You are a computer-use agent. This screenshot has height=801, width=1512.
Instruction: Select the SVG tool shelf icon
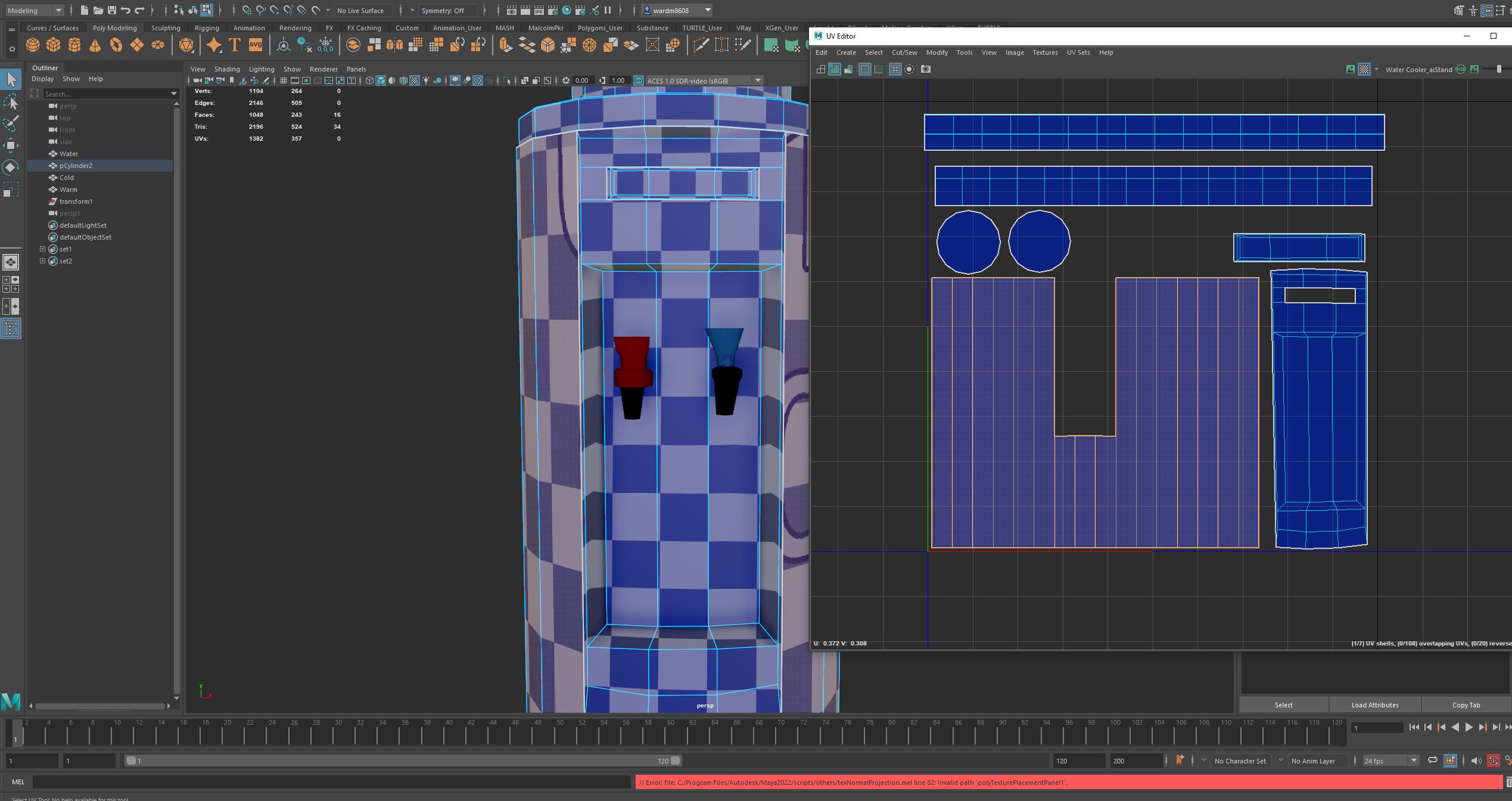256,45
